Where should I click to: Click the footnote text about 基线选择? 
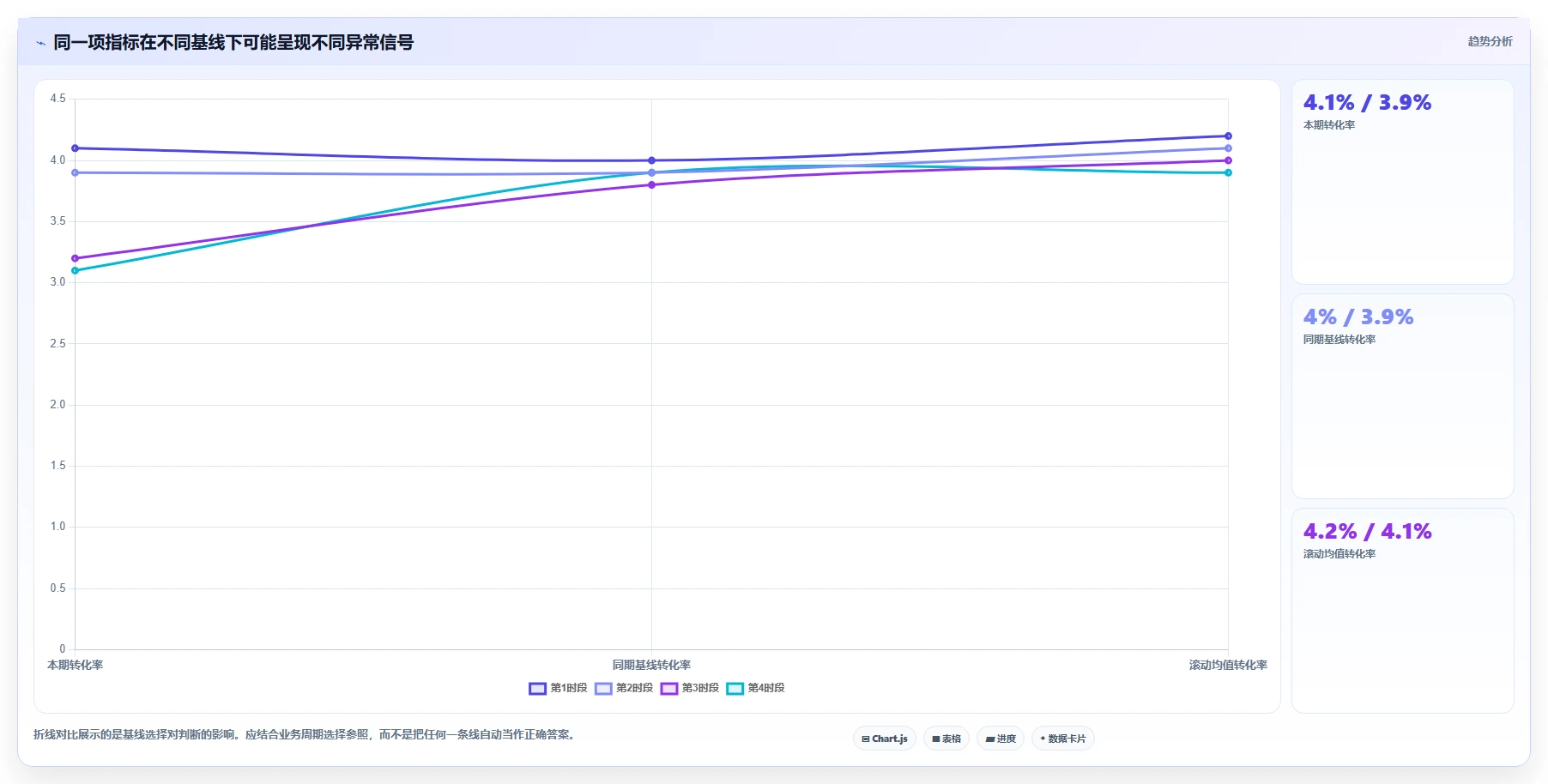click(x=305, y=734)
